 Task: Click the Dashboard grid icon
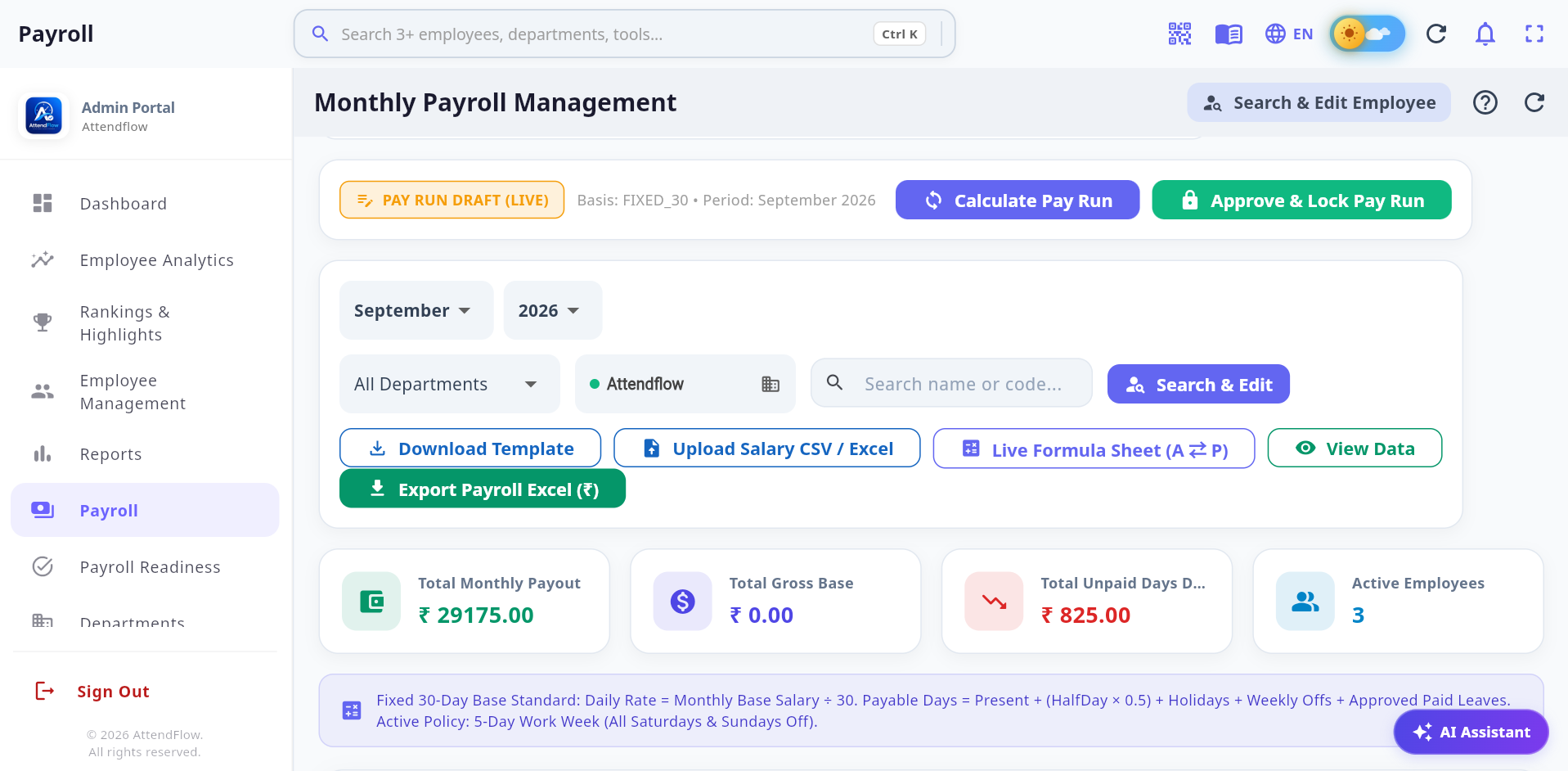[43, 203]
